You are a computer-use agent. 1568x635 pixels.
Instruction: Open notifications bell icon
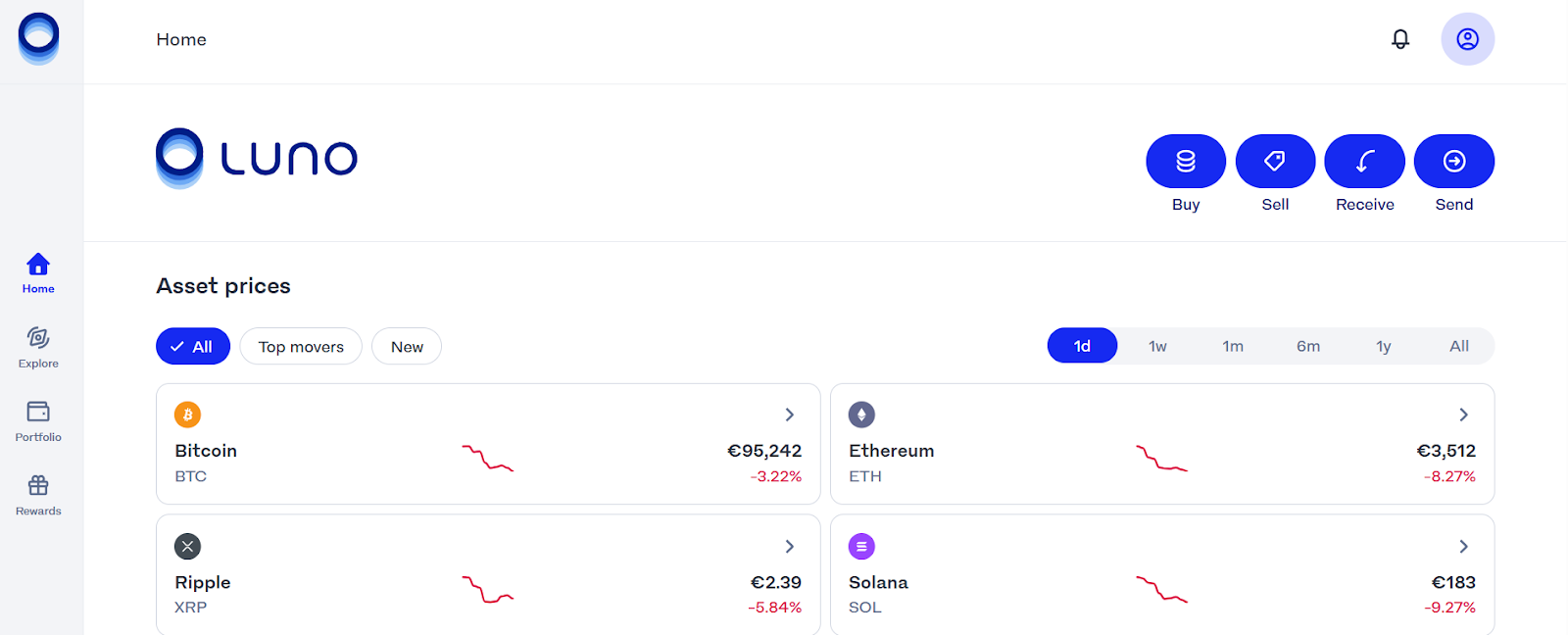coord(1400,39)
